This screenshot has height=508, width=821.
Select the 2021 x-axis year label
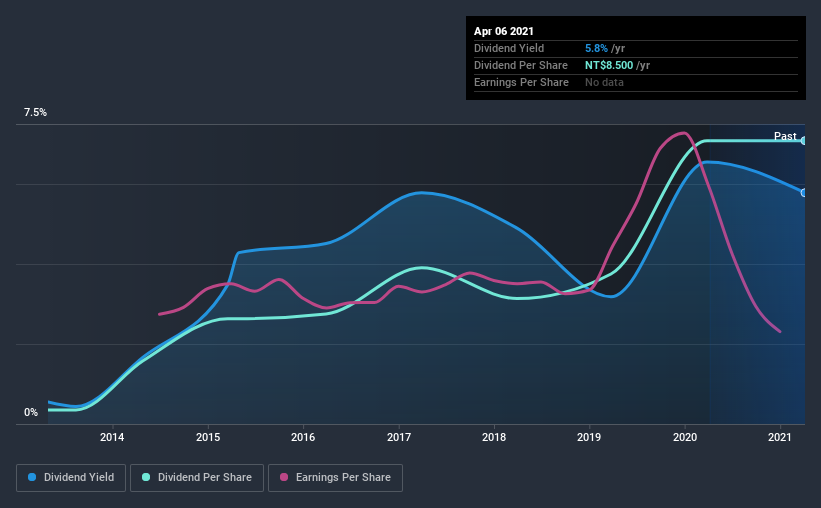780,437
